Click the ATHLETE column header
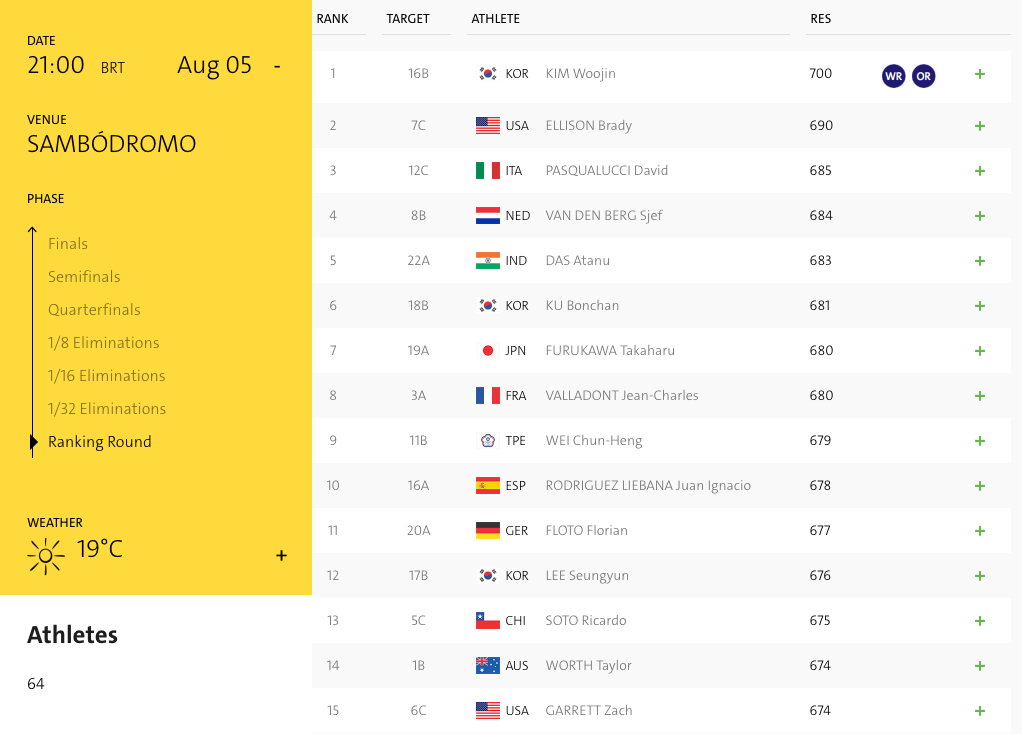 pos(495,19)
